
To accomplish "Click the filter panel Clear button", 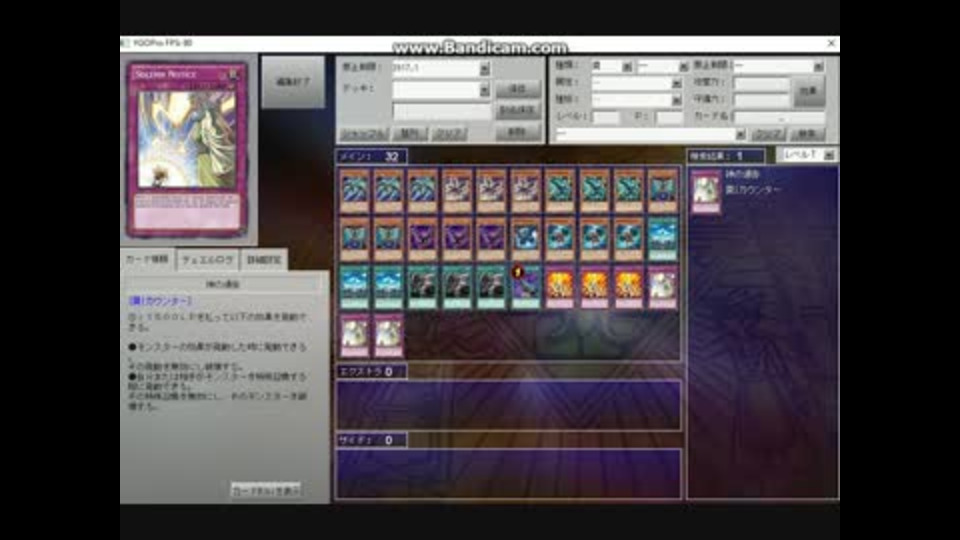I will click(x=768, y=133).
